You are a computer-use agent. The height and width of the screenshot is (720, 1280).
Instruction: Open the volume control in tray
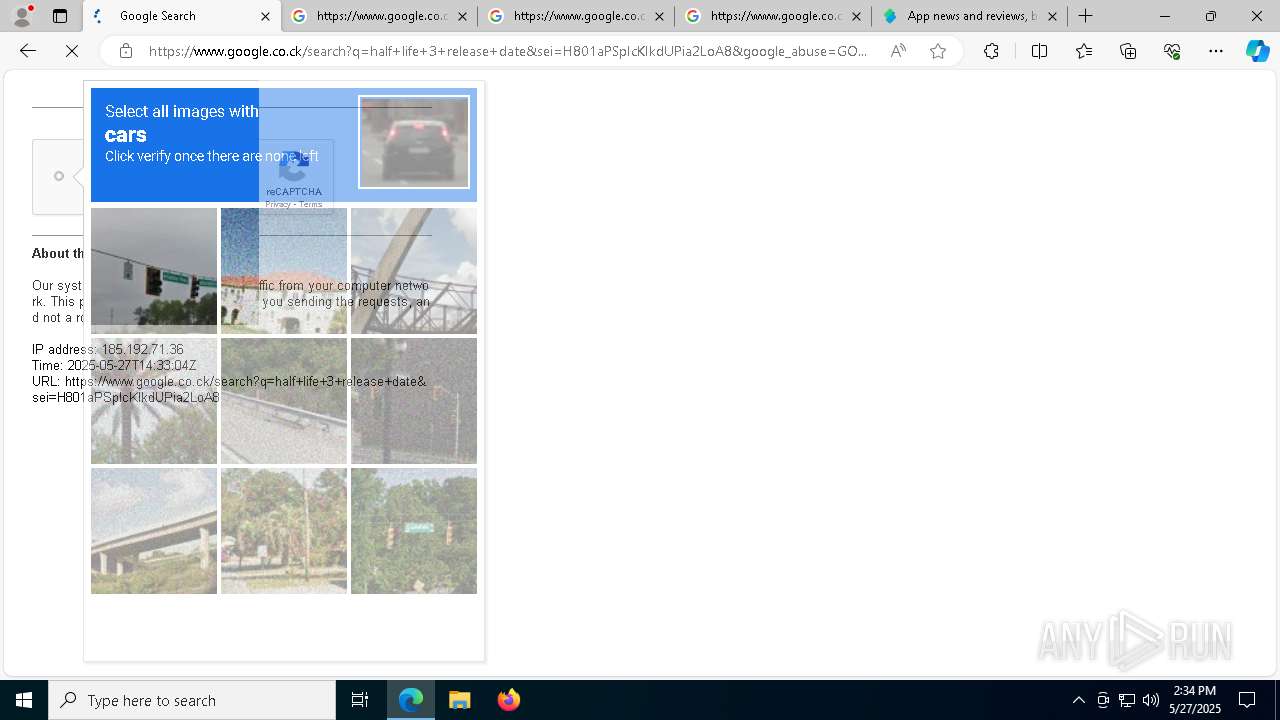coord(1151,700)
